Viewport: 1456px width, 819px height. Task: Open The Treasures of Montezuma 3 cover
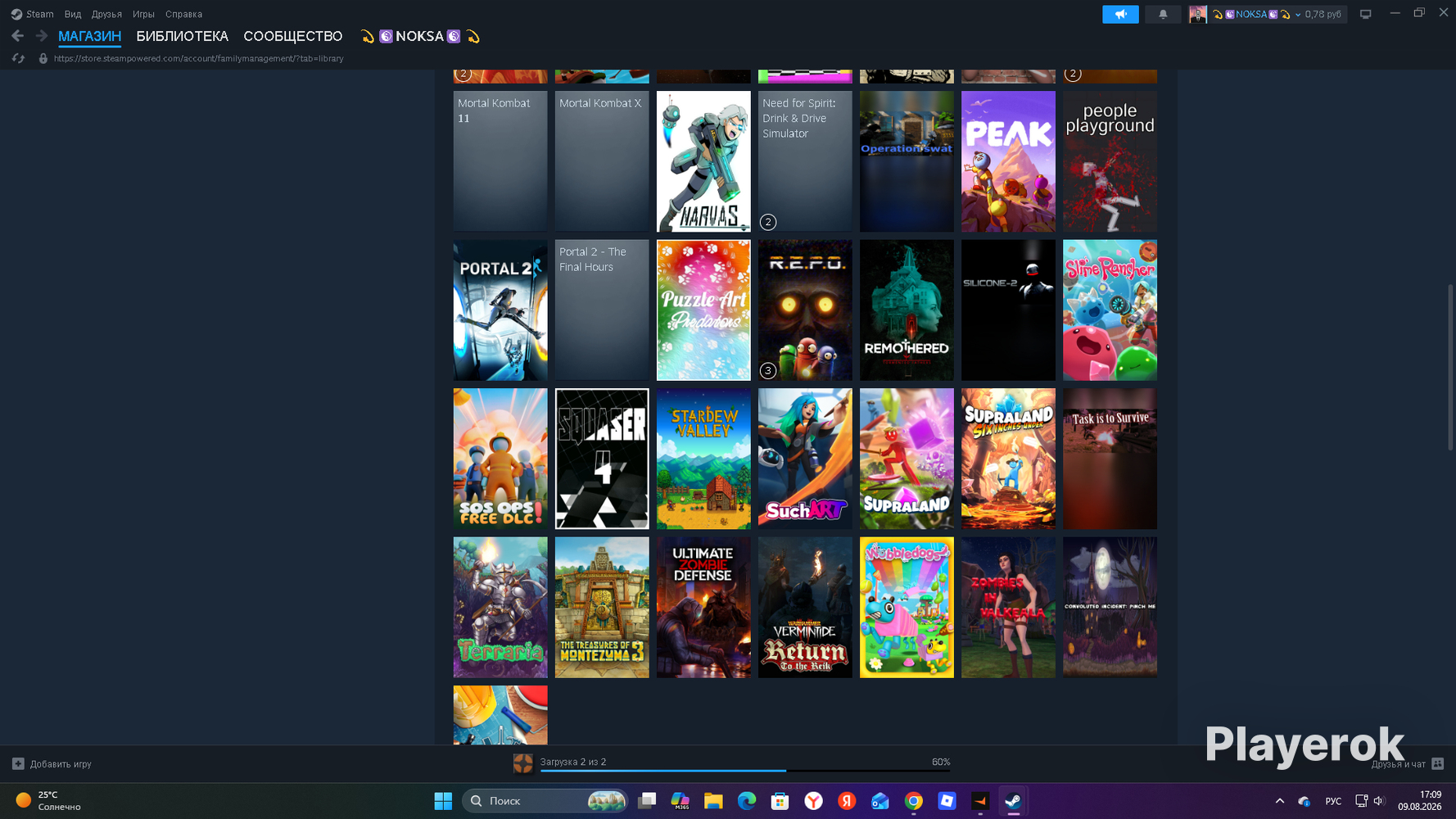pos(602,608)
